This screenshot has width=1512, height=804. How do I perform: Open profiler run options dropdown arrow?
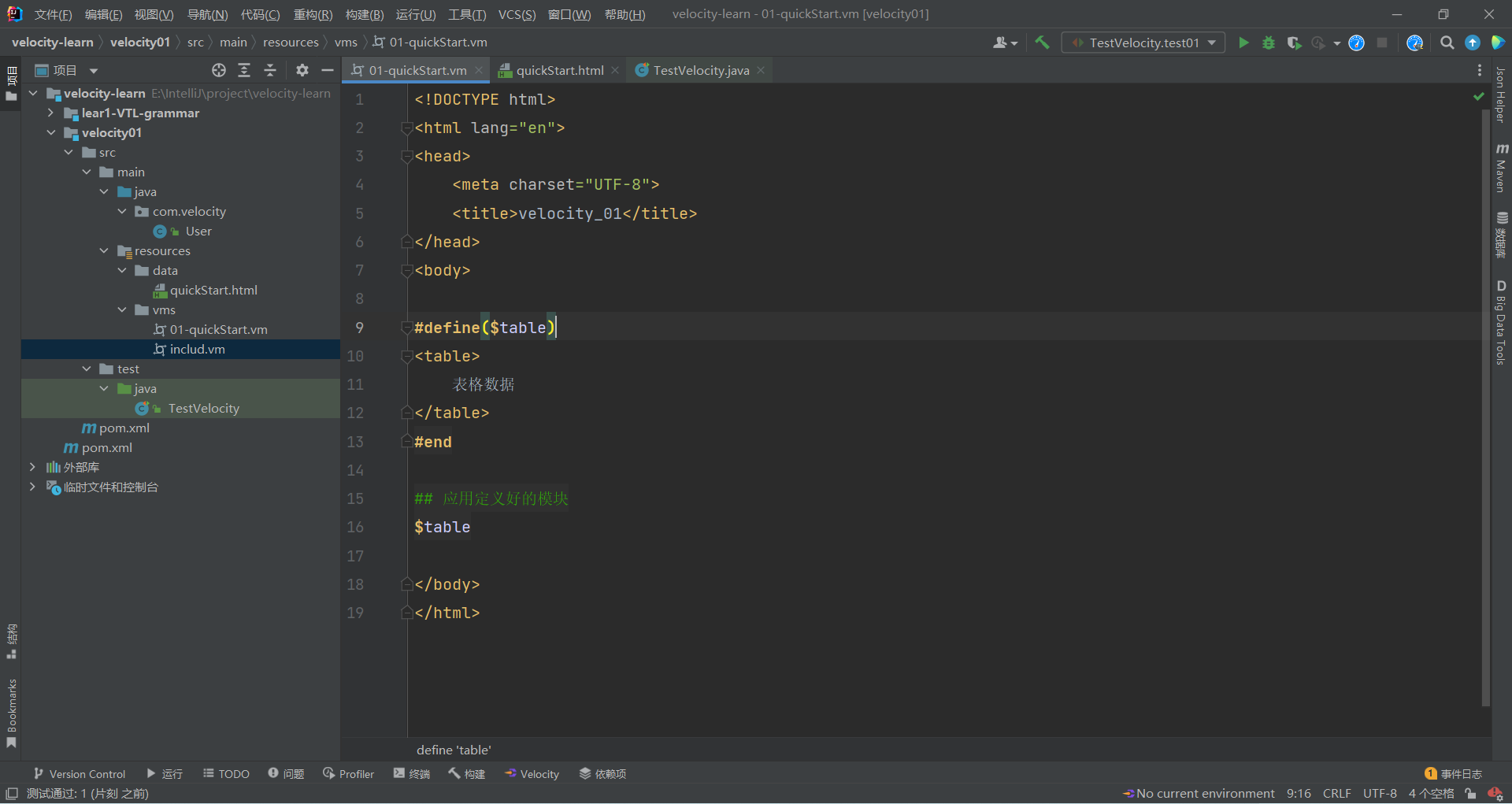1337,43
